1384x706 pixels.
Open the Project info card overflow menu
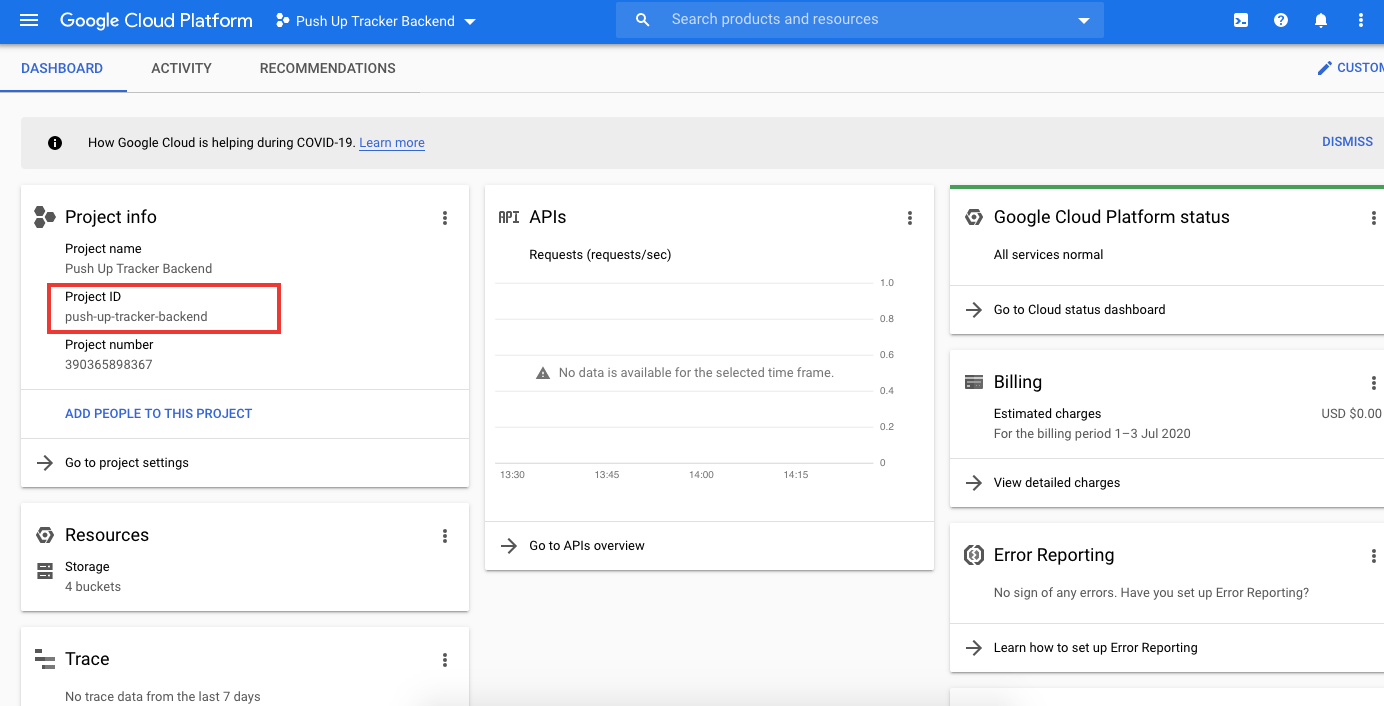pos(445,218)
